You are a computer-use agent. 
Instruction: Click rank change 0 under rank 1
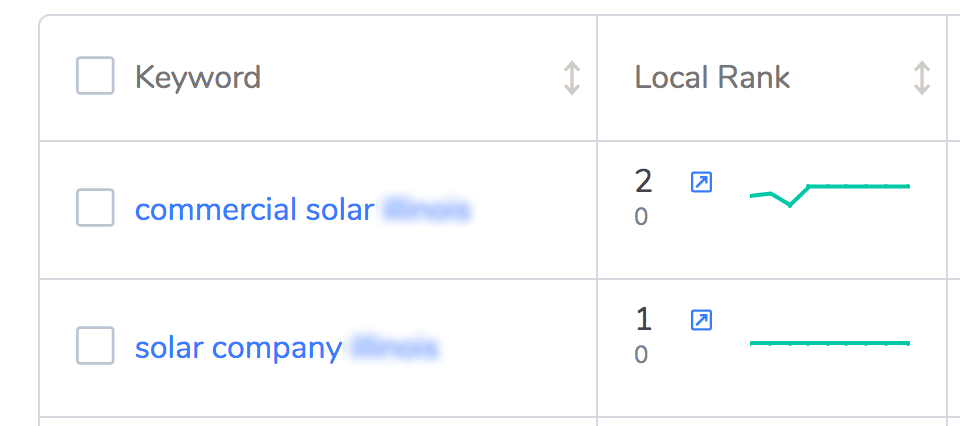coord(641,355)
